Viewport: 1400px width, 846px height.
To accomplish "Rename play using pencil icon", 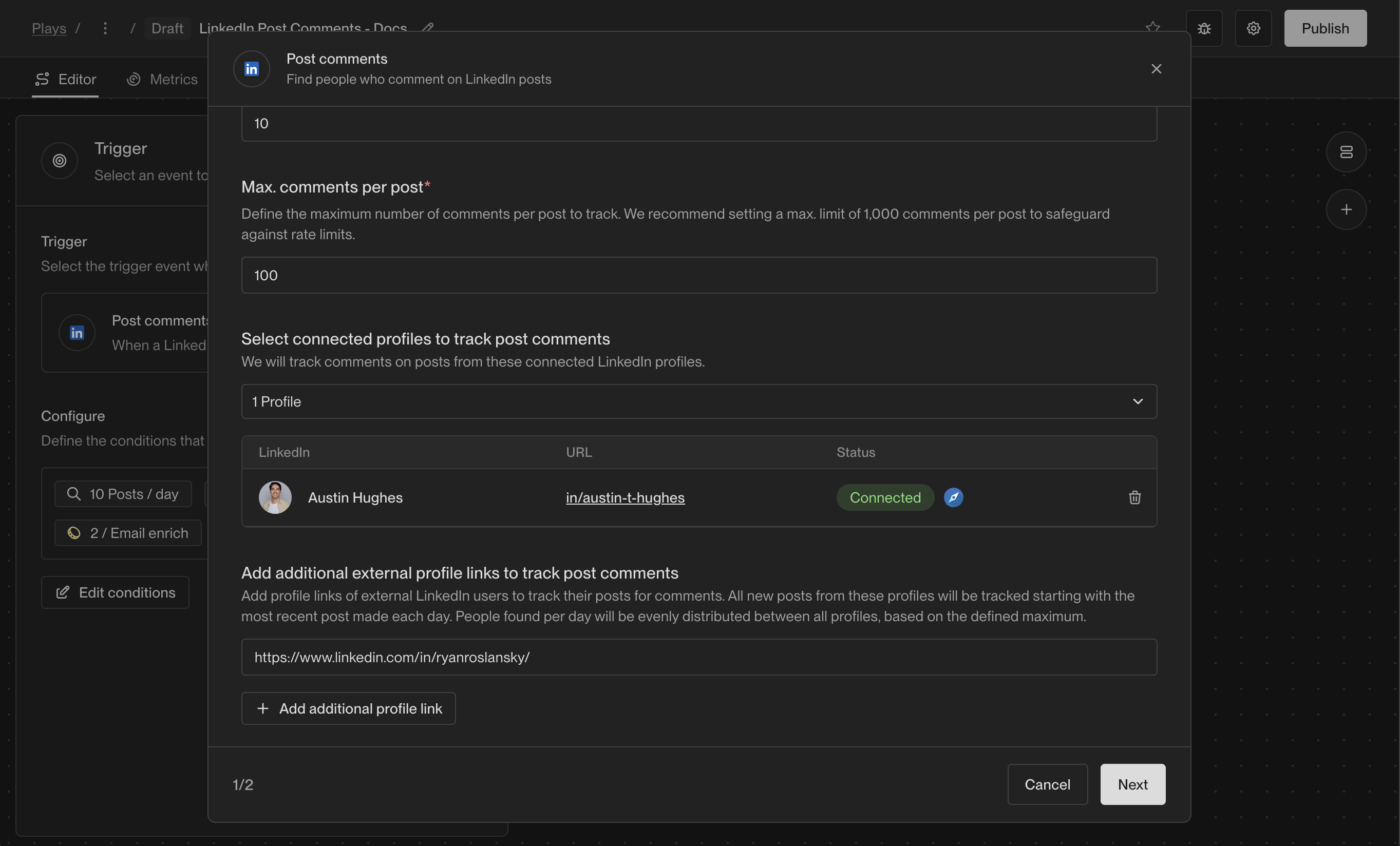I will [x=428, y=27].
